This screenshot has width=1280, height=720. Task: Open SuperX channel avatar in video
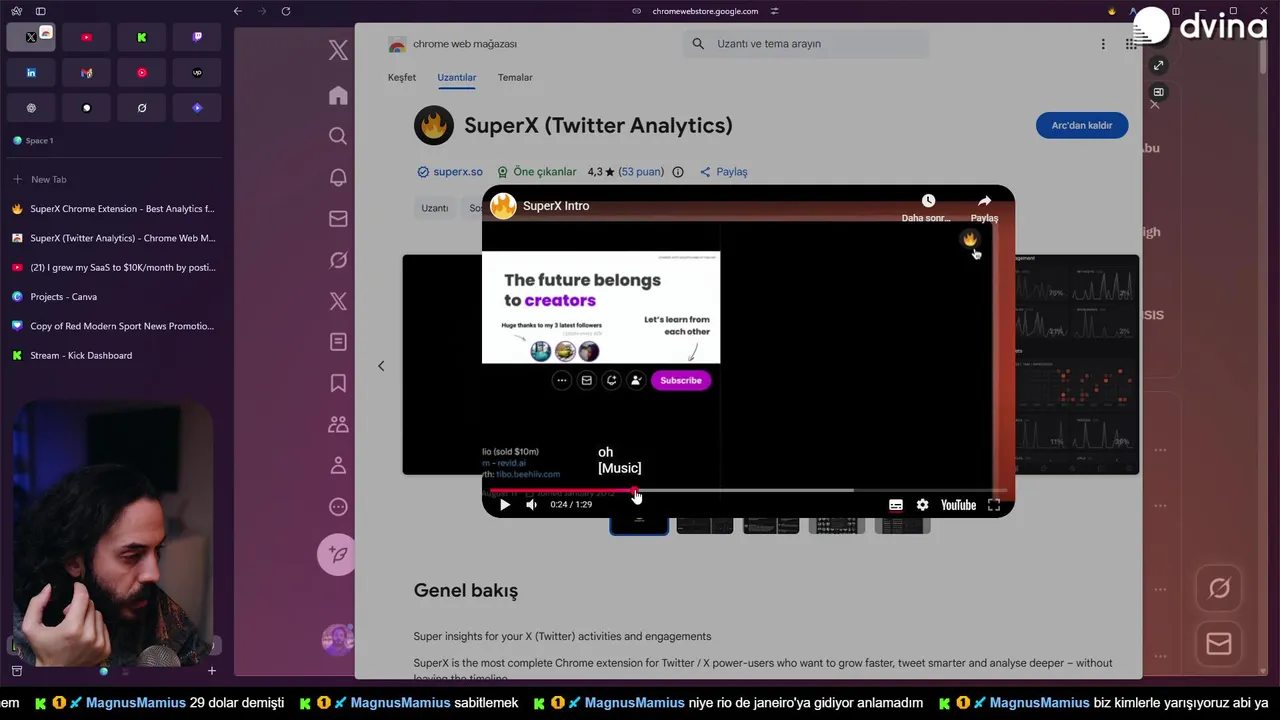coord(503,206)
